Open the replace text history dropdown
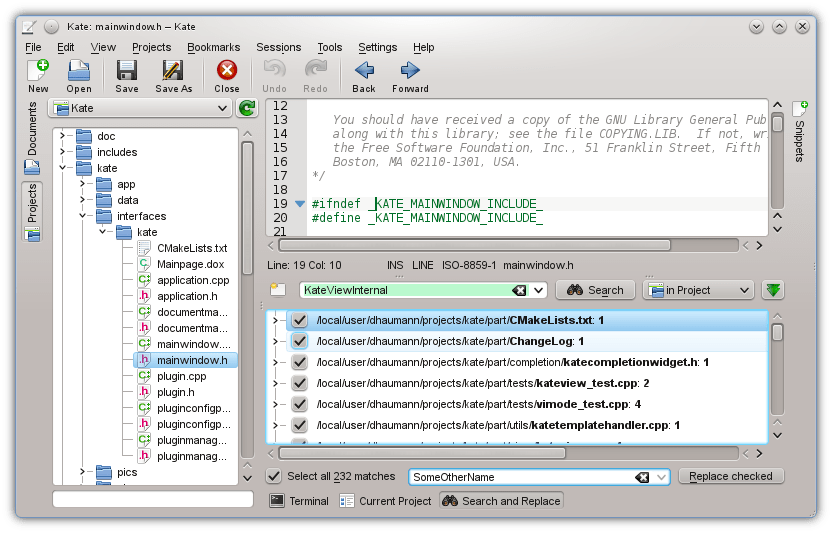The image size is (832, 533). pos(661,477)
